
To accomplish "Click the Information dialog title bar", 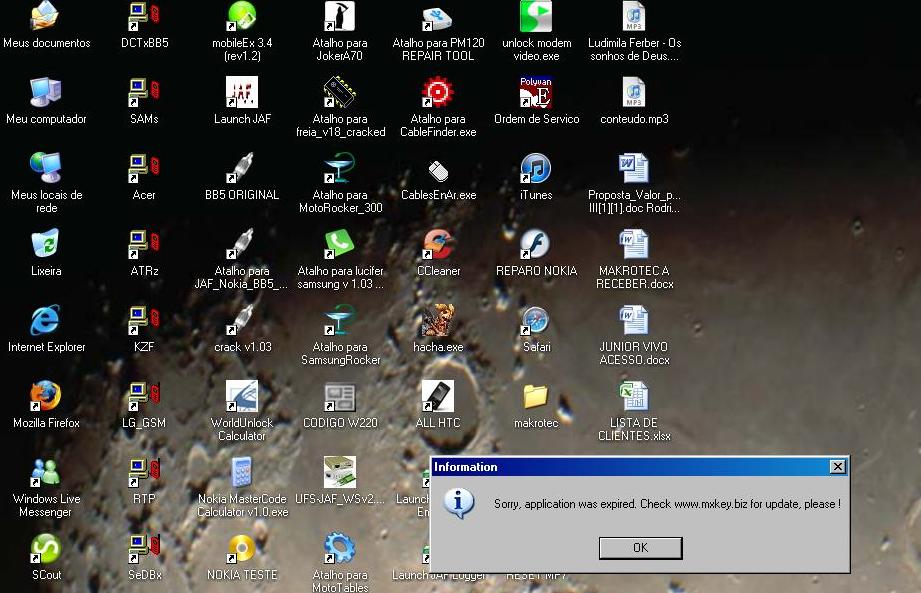I will click(640, 467).
